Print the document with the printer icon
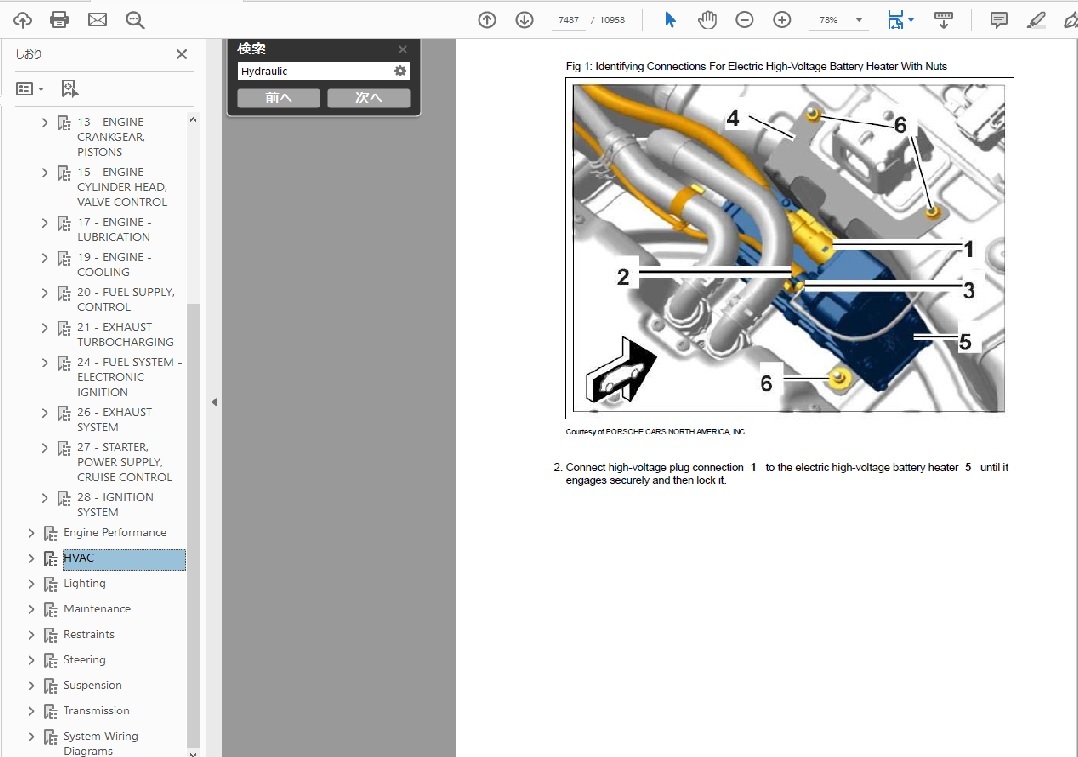Screen dimensions: 1078x757 [60, 20]
